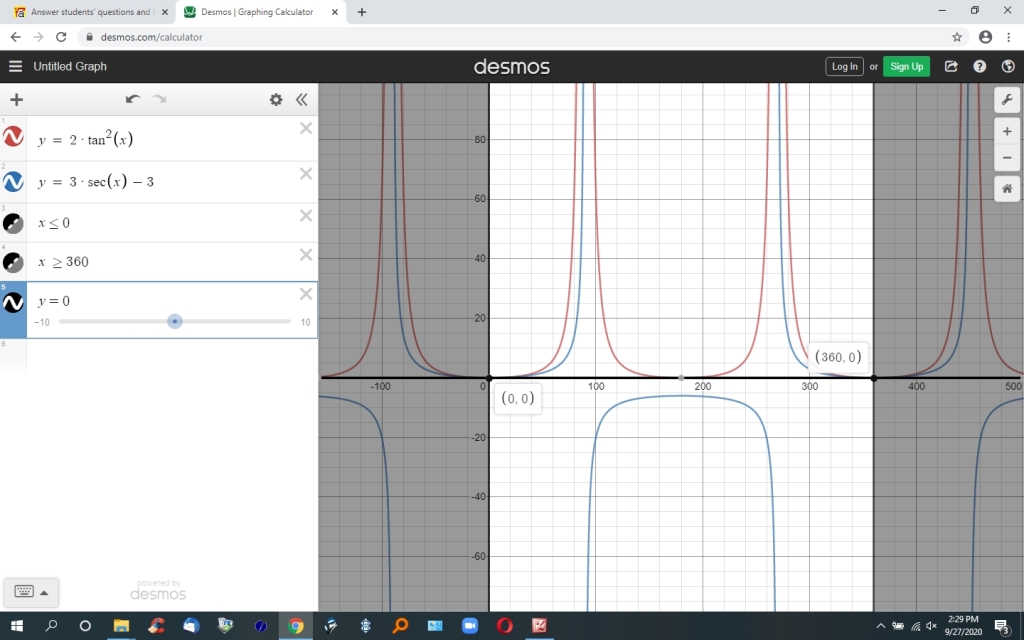Delete the y = 0 expression

306,294
